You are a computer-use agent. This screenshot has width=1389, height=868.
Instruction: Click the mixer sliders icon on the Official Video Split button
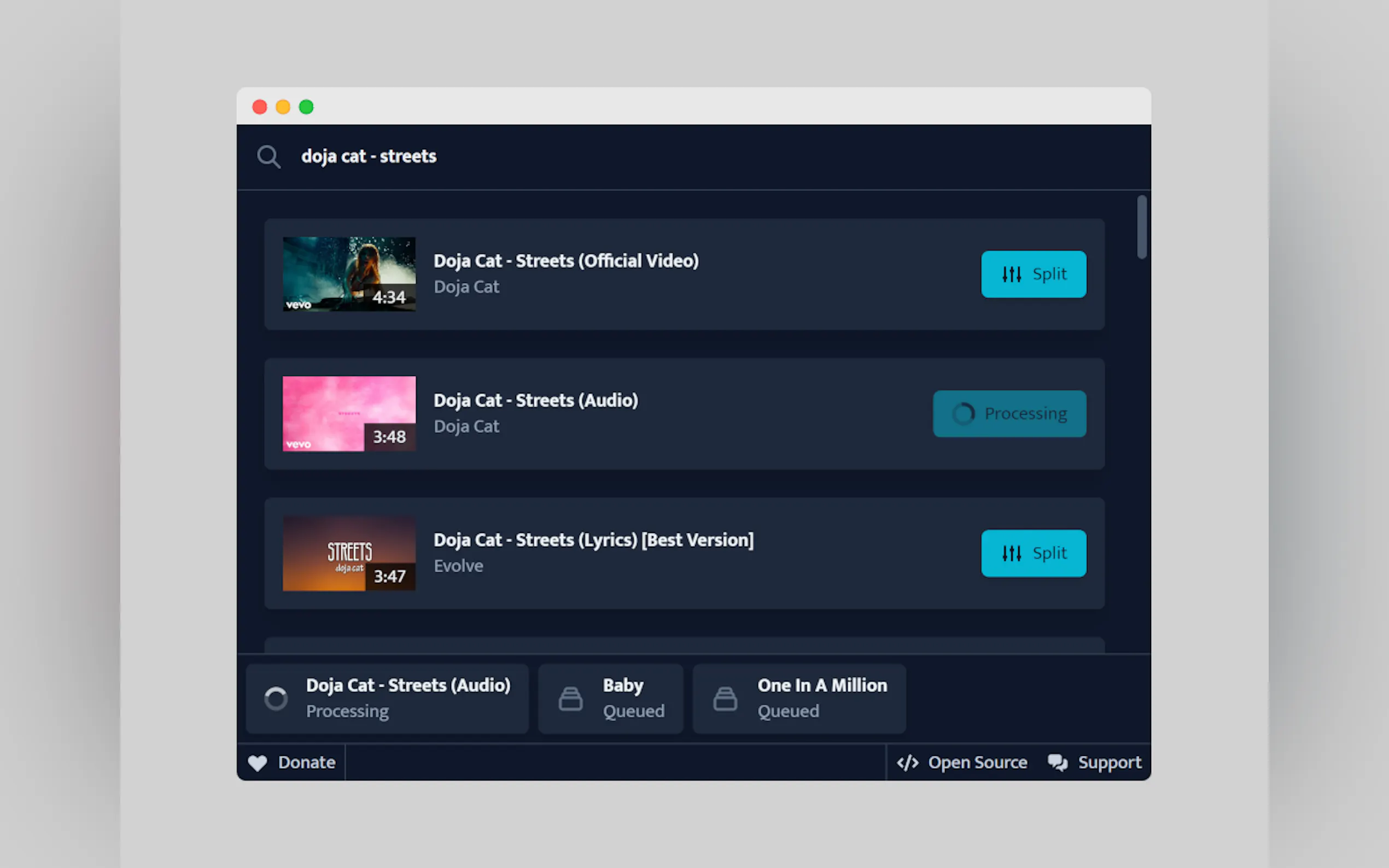click(x=1011, y=274)
